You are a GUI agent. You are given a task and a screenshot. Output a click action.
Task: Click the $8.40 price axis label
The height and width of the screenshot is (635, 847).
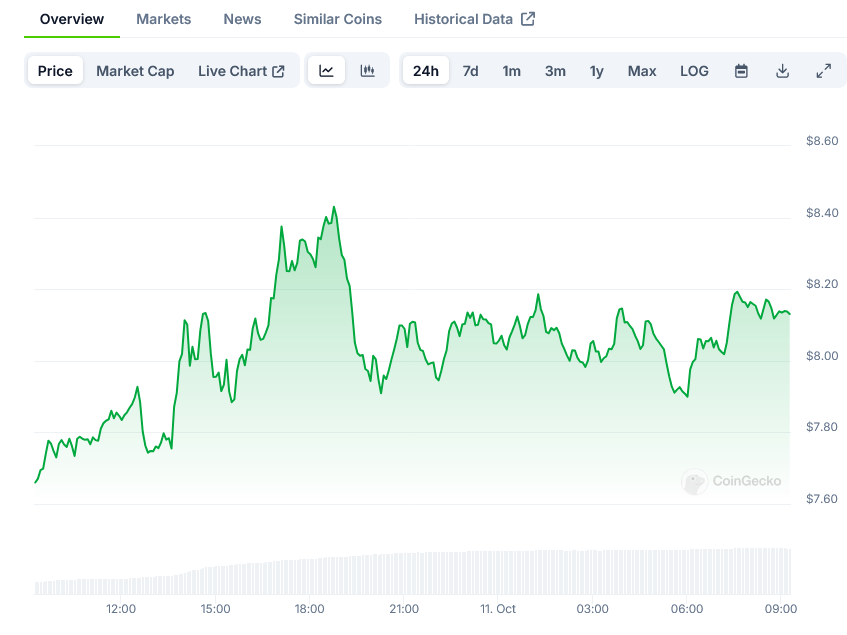tap(822, 213)
